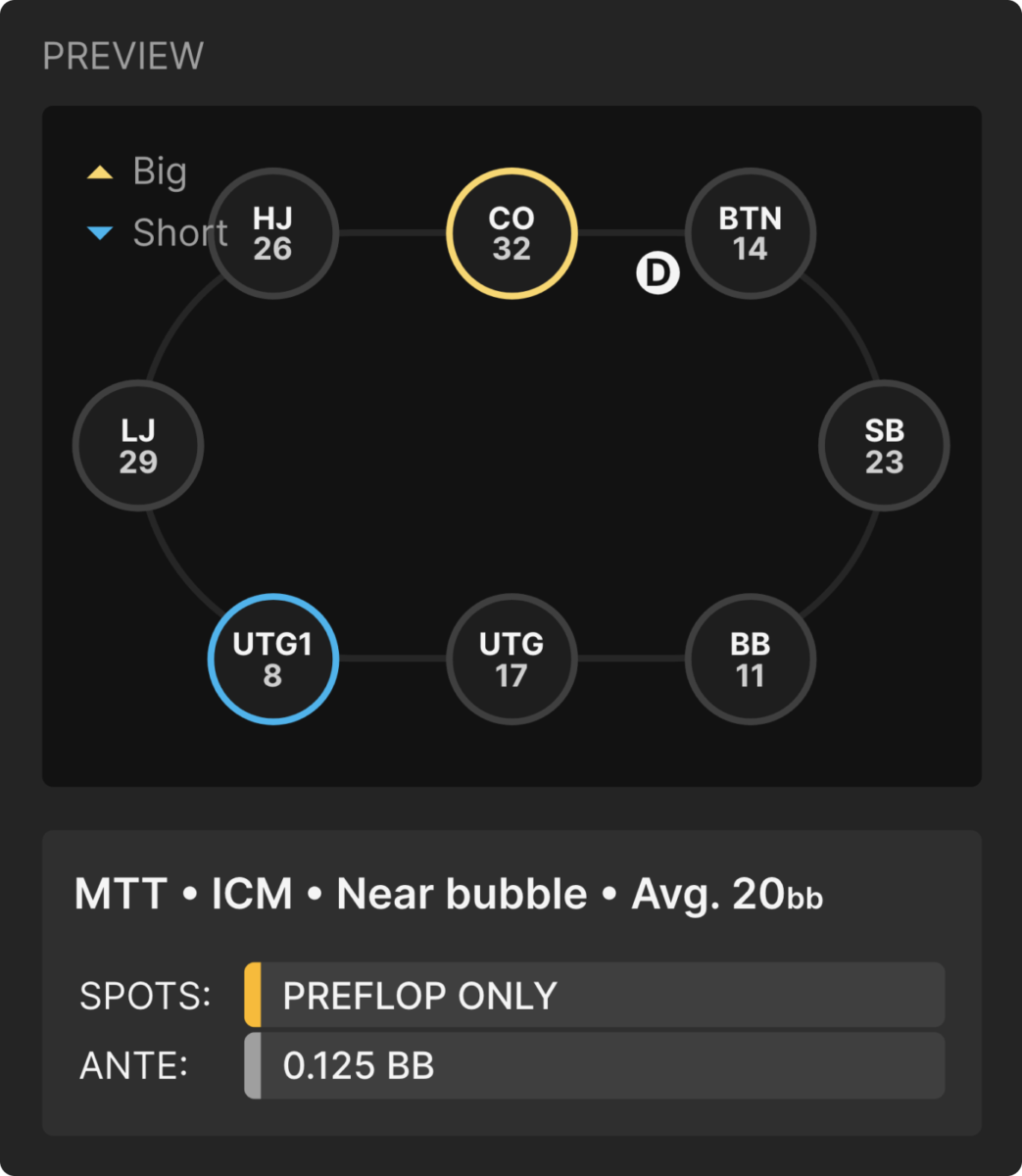This screenshot has height=1176, width=1022.
Task: Click the CO seat with 32 big blinds
Action: click(511, 233)
